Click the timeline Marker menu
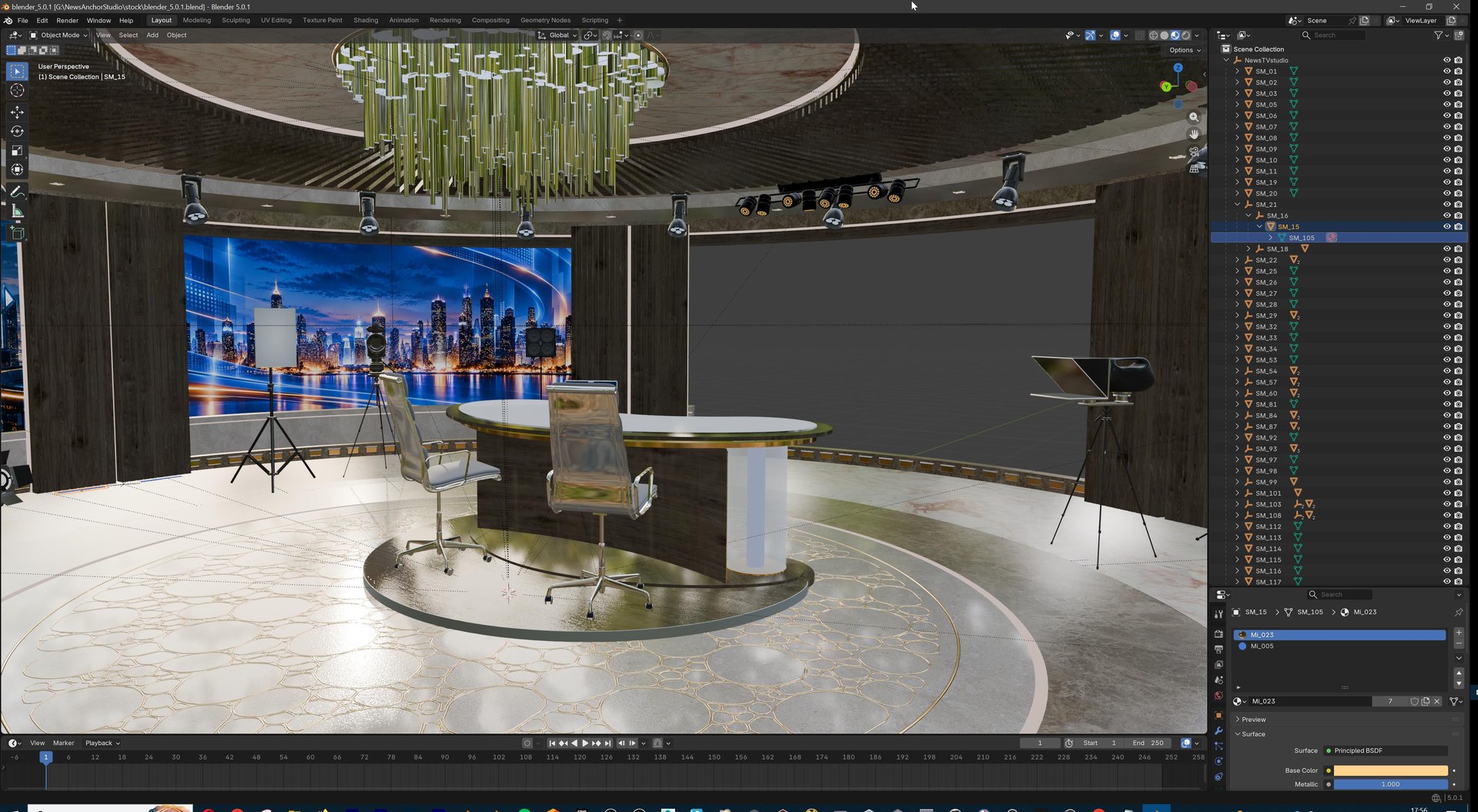 tap(63, 743)
